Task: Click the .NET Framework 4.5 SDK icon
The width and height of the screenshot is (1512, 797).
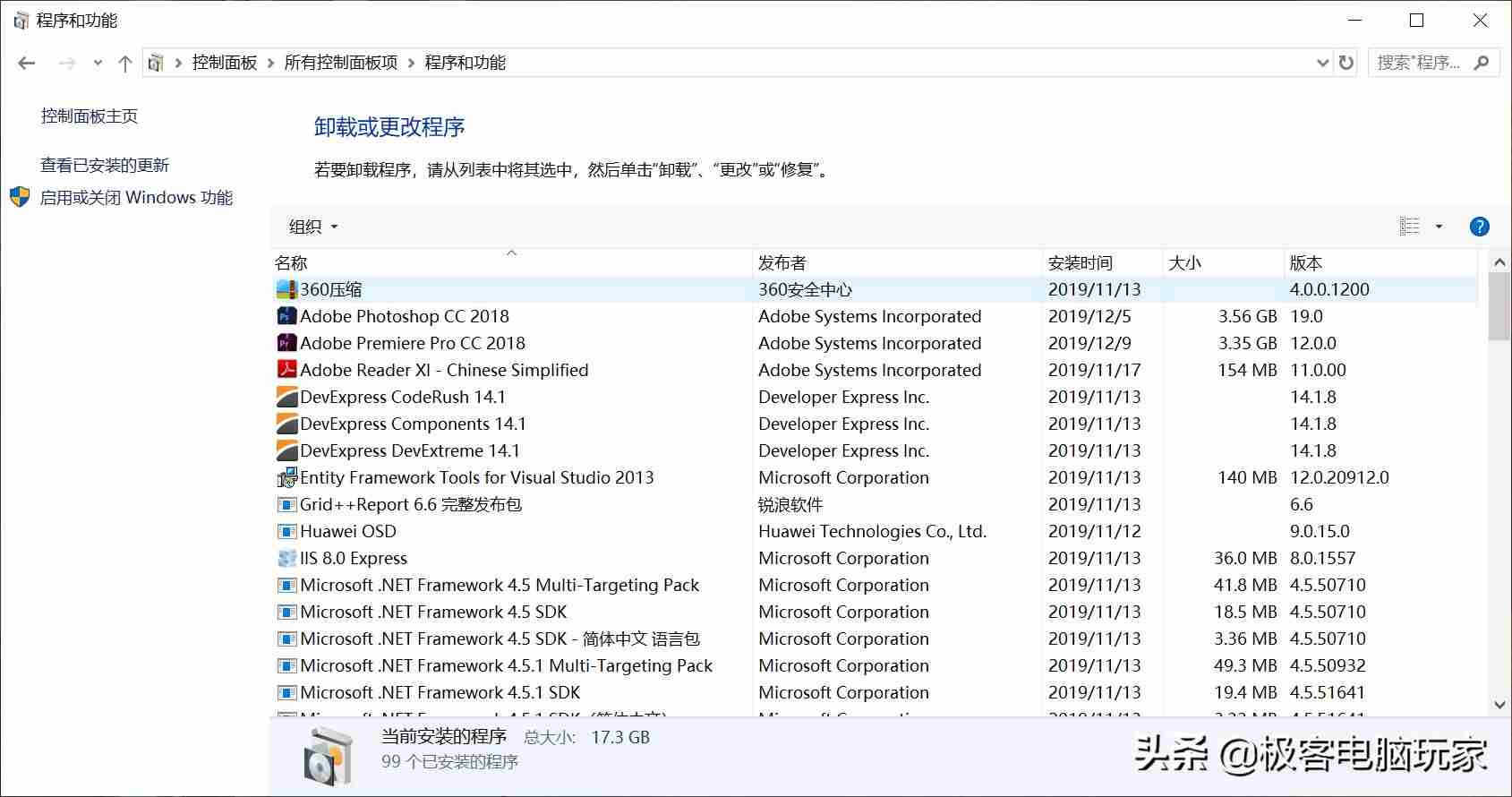Action: coord(286,612)
